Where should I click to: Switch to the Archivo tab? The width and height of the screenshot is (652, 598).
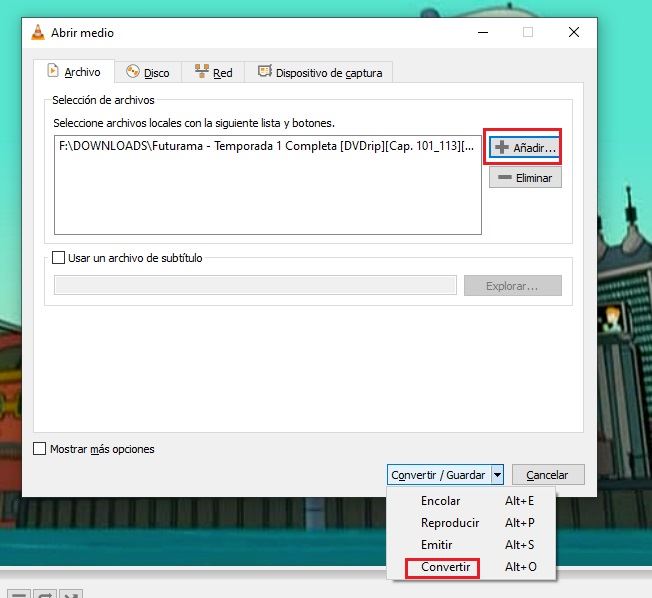click(74, 72)
